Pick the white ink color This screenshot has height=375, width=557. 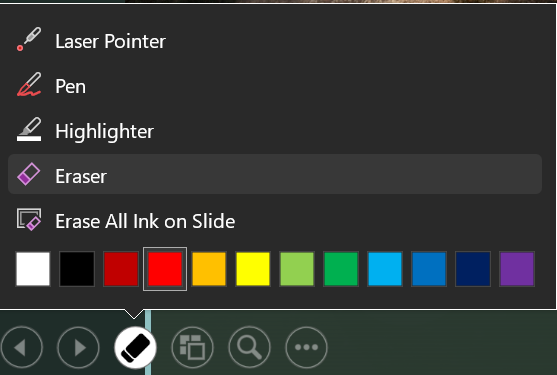point(33,269)
